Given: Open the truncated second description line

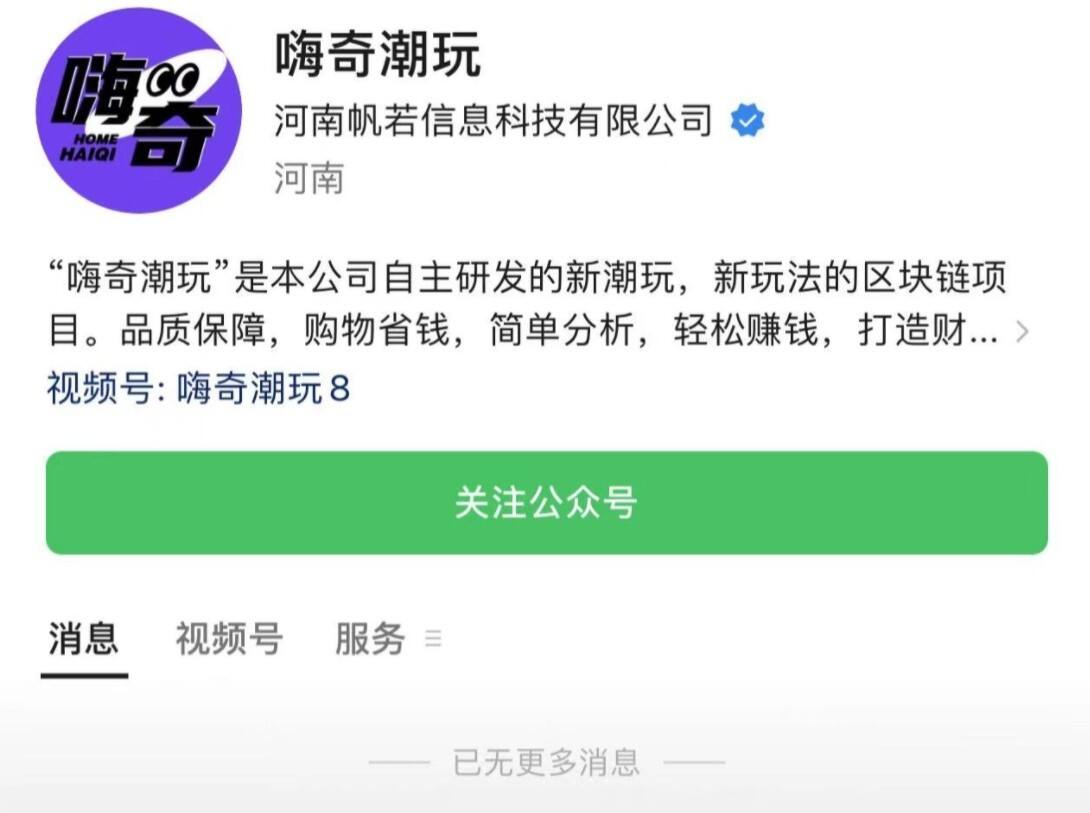Looking at the screenshot, I should coord(523,330).
